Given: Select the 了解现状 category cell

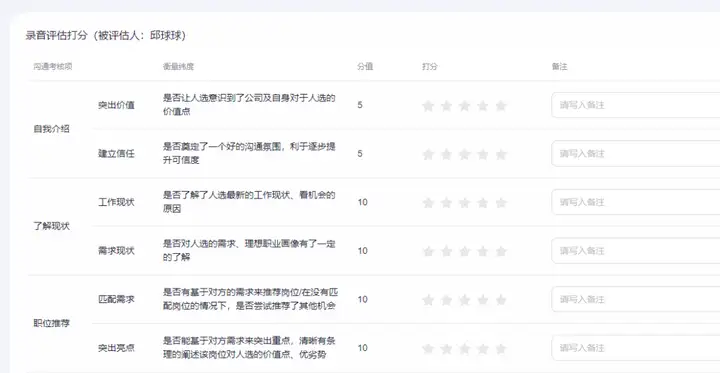Looking at the screenshot, I should click(x=51, y=226).
